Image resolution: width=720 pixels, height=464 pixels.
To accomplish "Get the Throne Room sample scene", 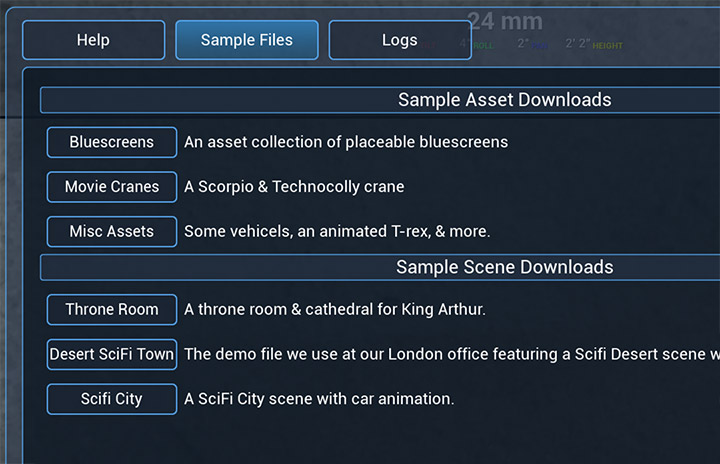I will tap(112, 309).
